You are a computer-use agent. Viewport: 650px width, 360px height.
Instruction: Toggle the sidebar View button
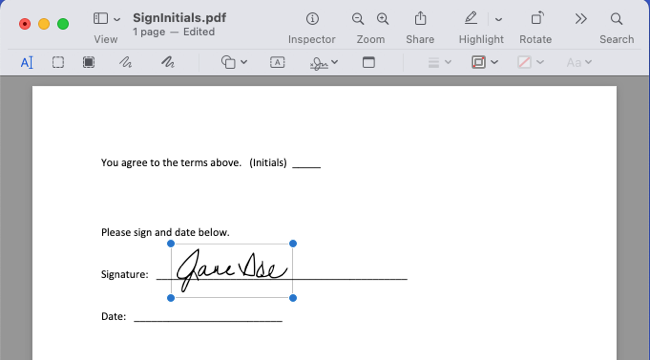101,18
